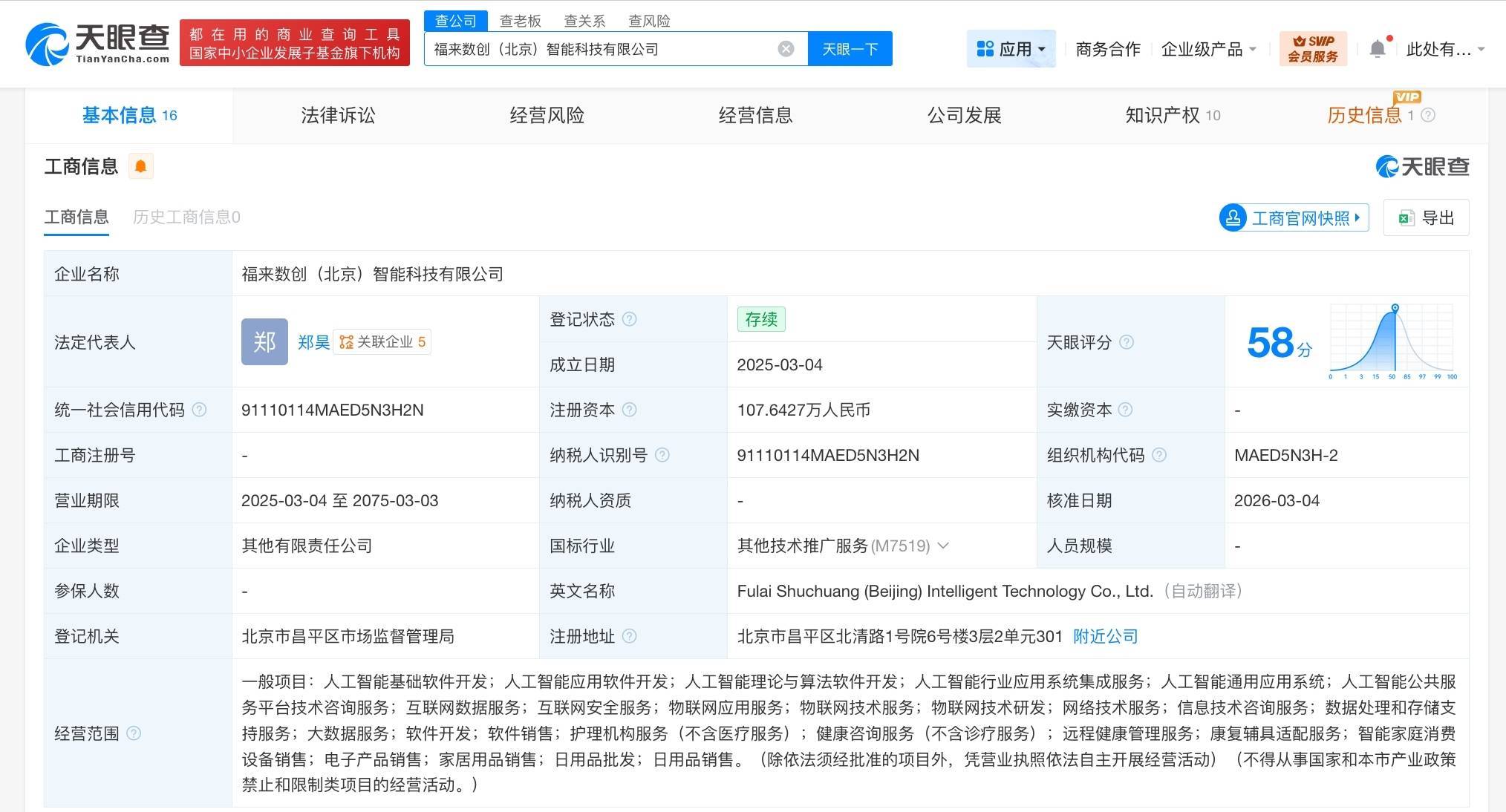
Task: Click question icon next to 天眼评分
Action: click(x=1126, y=342)
